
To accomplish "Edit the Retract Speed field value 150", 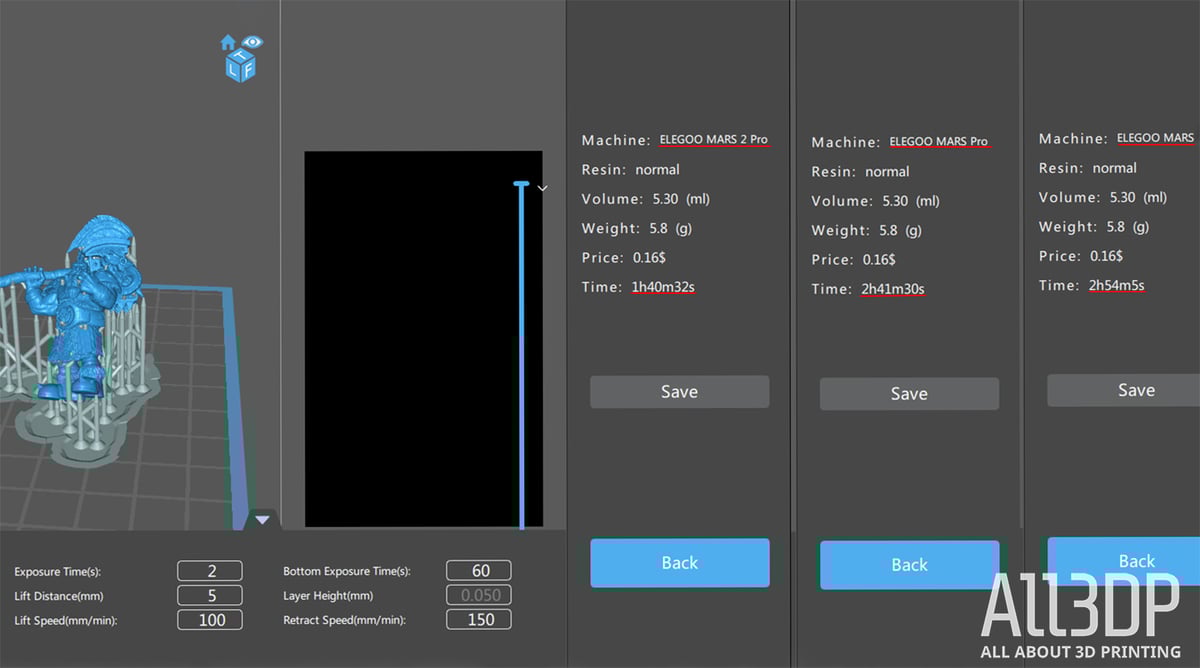I will (479, 619).
